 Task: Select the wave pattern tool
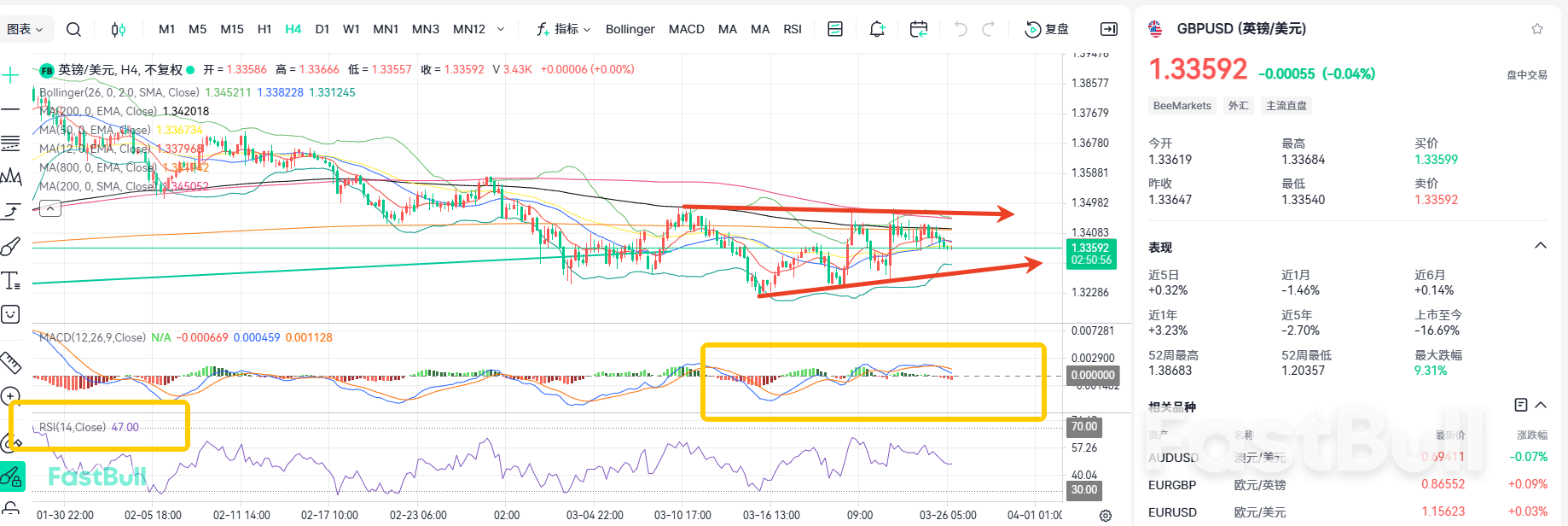coord(11,177)
